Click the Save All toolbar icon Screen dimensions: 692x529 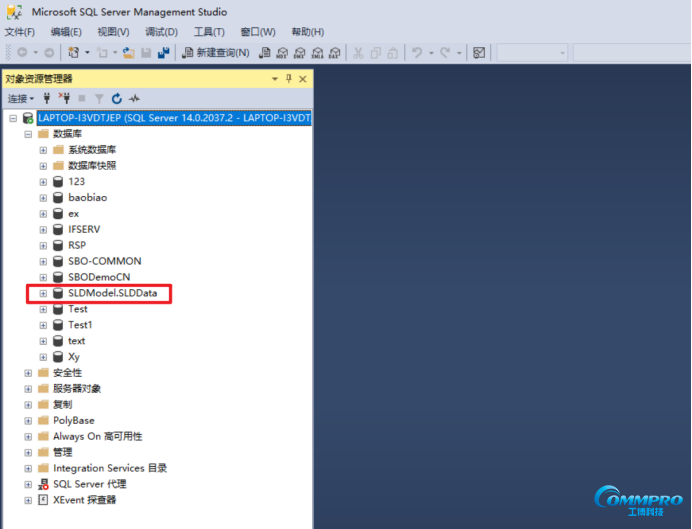[x=162, y=52]
